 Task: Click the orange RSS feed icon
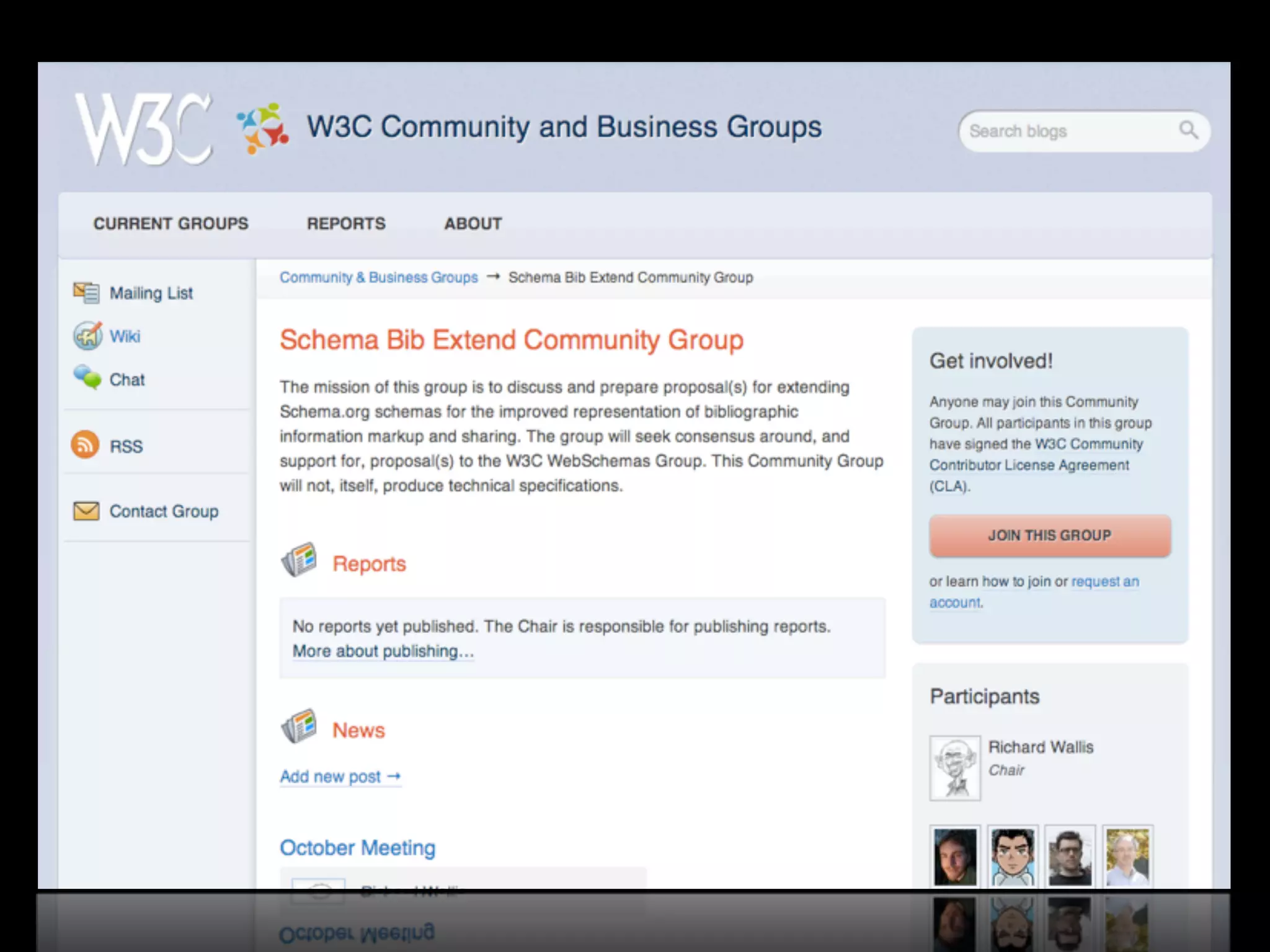pyautogui.click(x=86, y=445)
